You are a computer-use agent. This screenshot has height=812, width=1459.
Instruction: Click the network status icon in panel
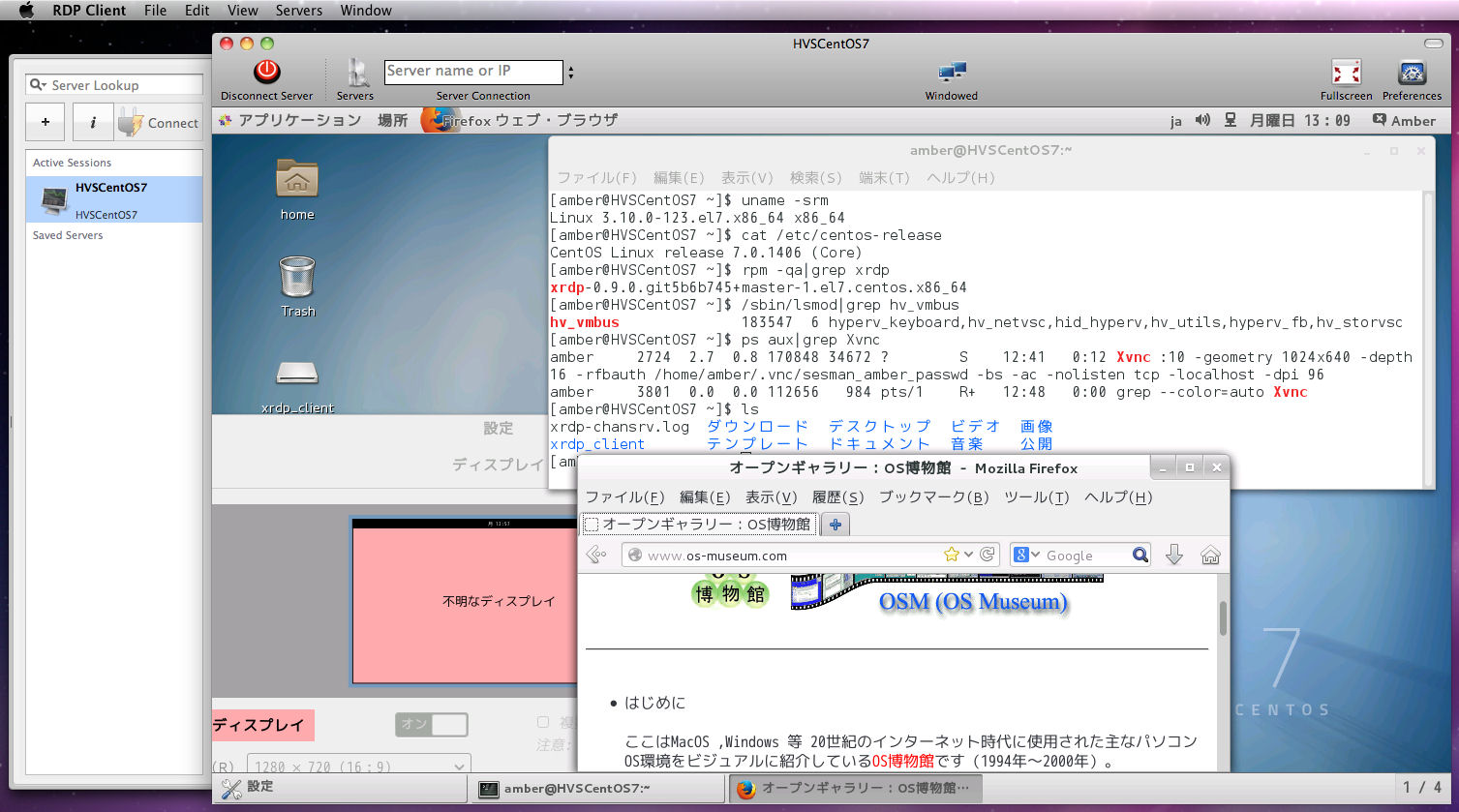click(1231, 120)
